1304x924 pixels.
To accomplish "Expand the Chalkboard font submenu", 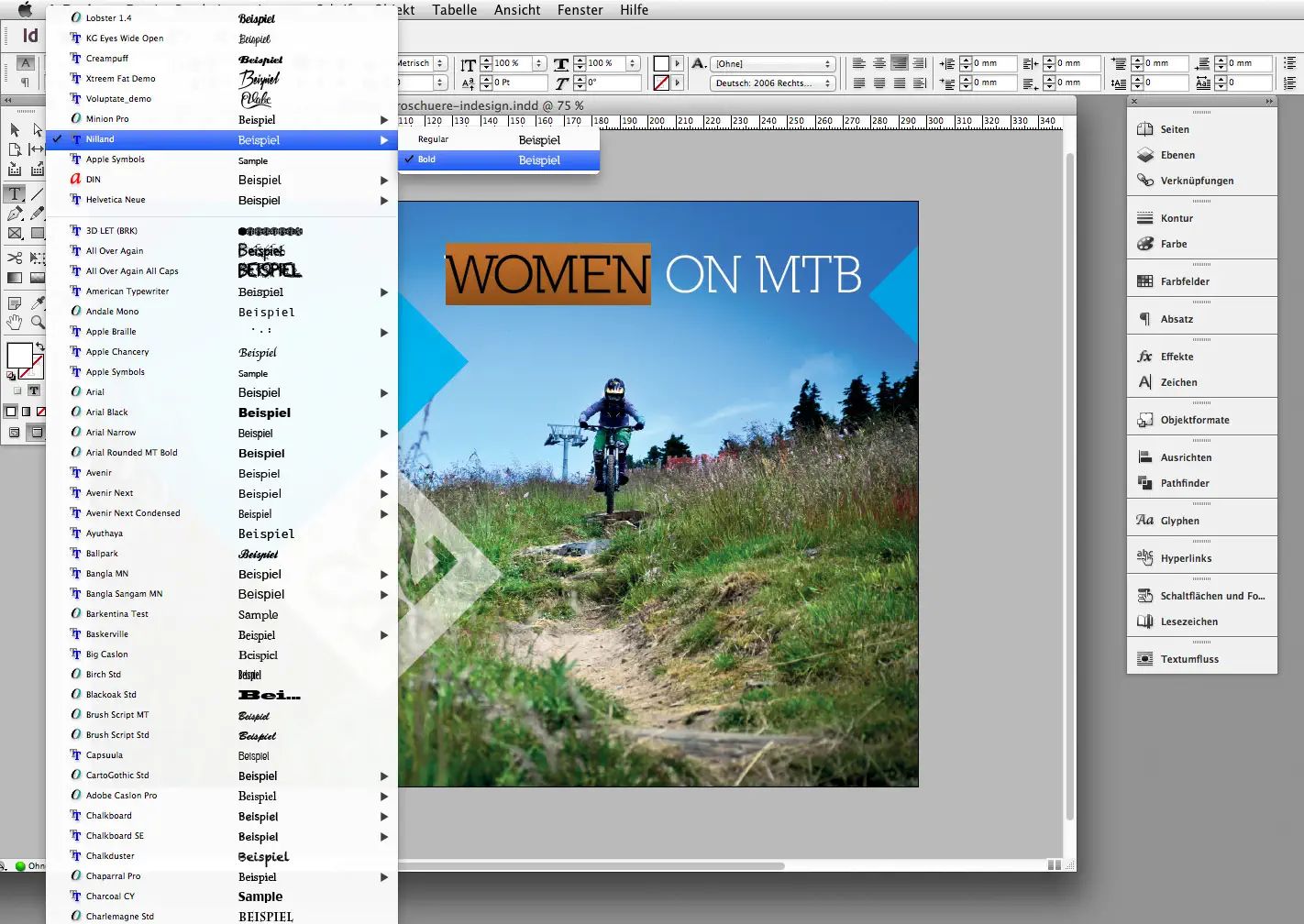I will 383,816.
